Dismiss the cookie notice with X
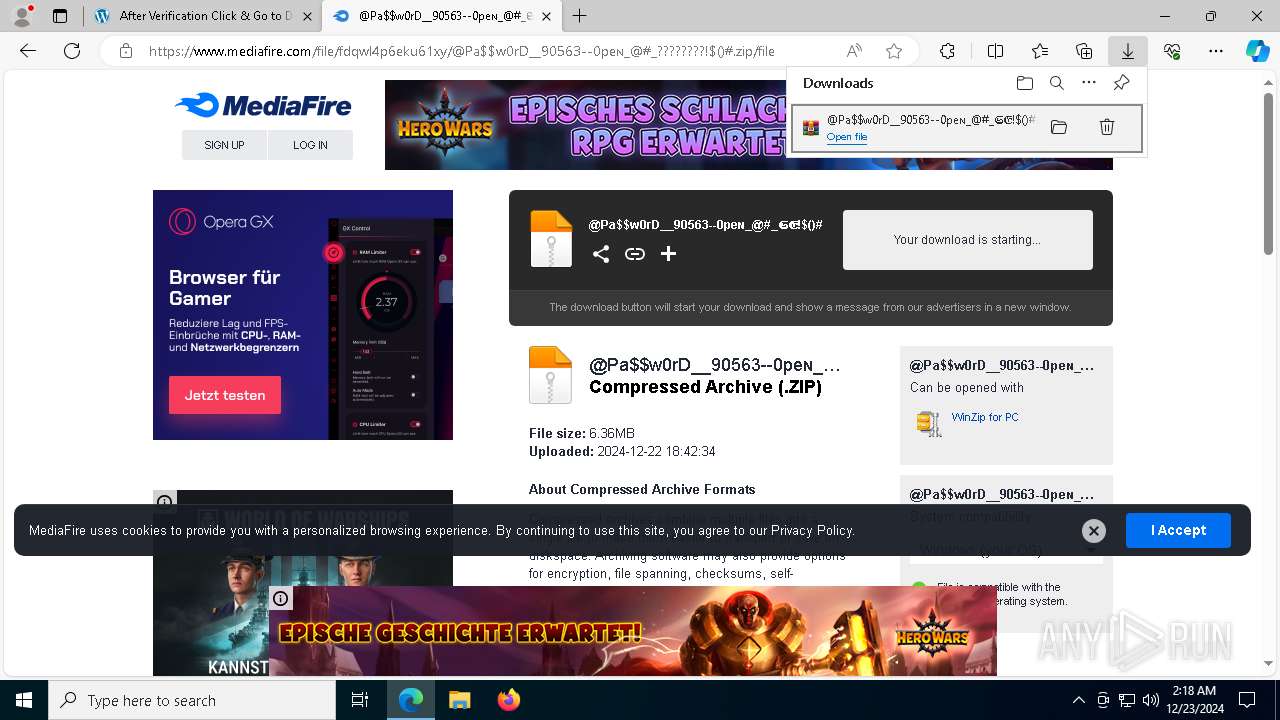1280x720 pixels. click(1094, 531)
